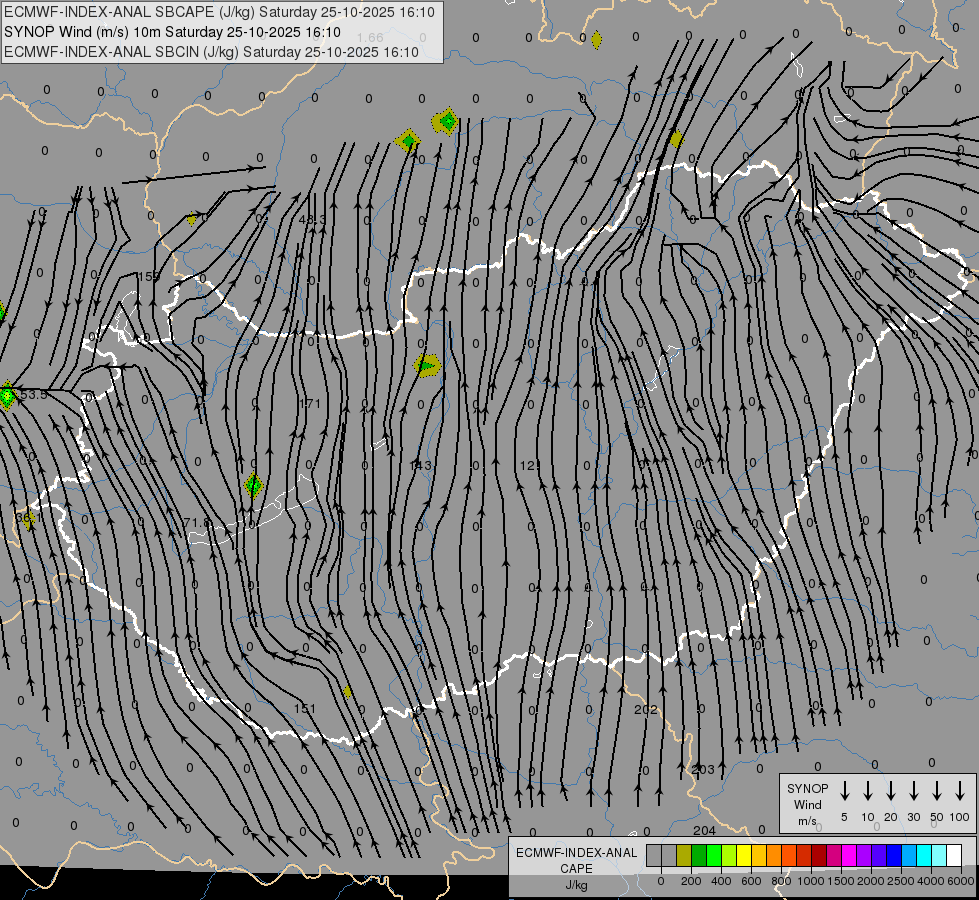Click the 203 station value

coord(703,769)
